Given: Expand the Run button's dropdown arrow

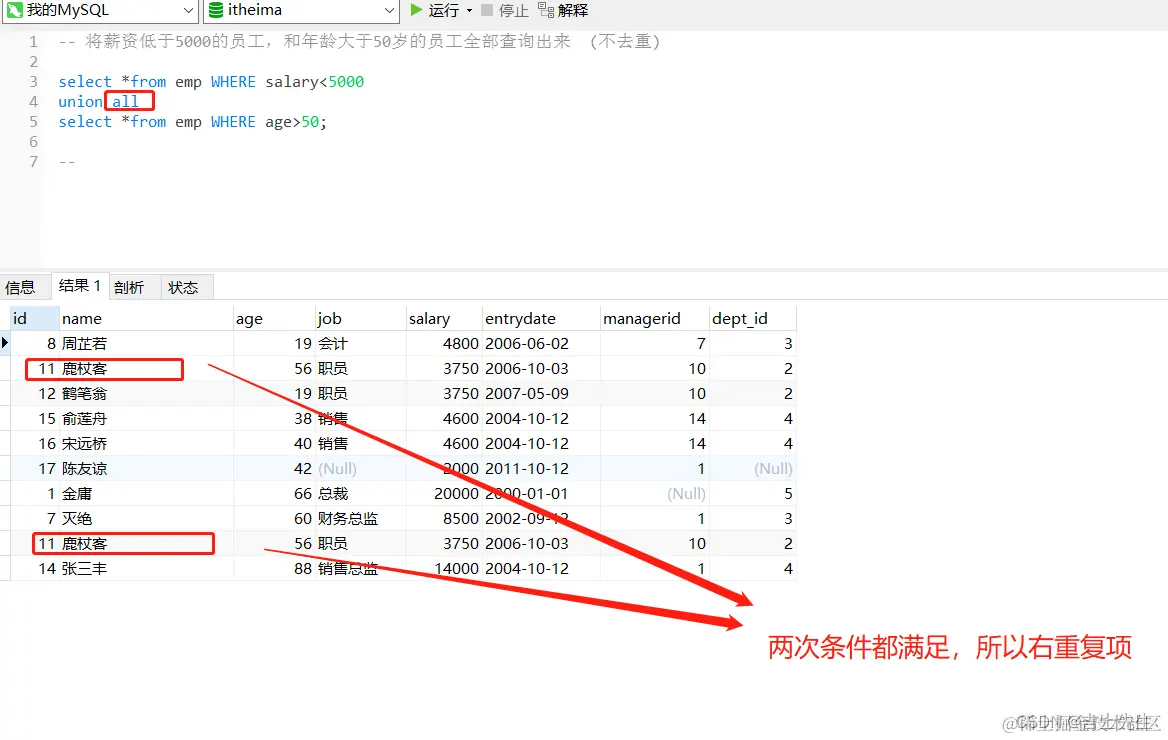Looking at the screenshot, I should [469, 10].
